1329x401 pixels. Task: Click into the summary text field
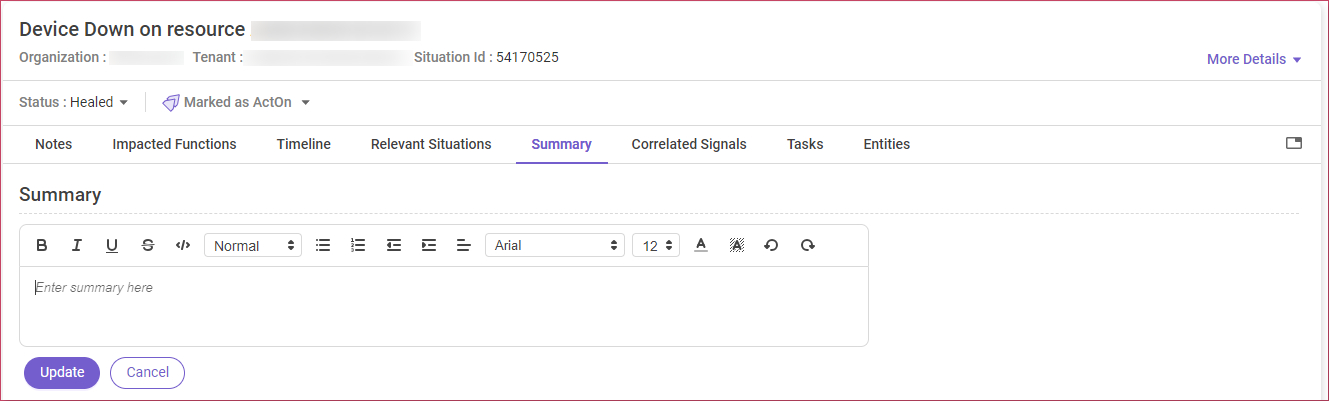(444, 306)
